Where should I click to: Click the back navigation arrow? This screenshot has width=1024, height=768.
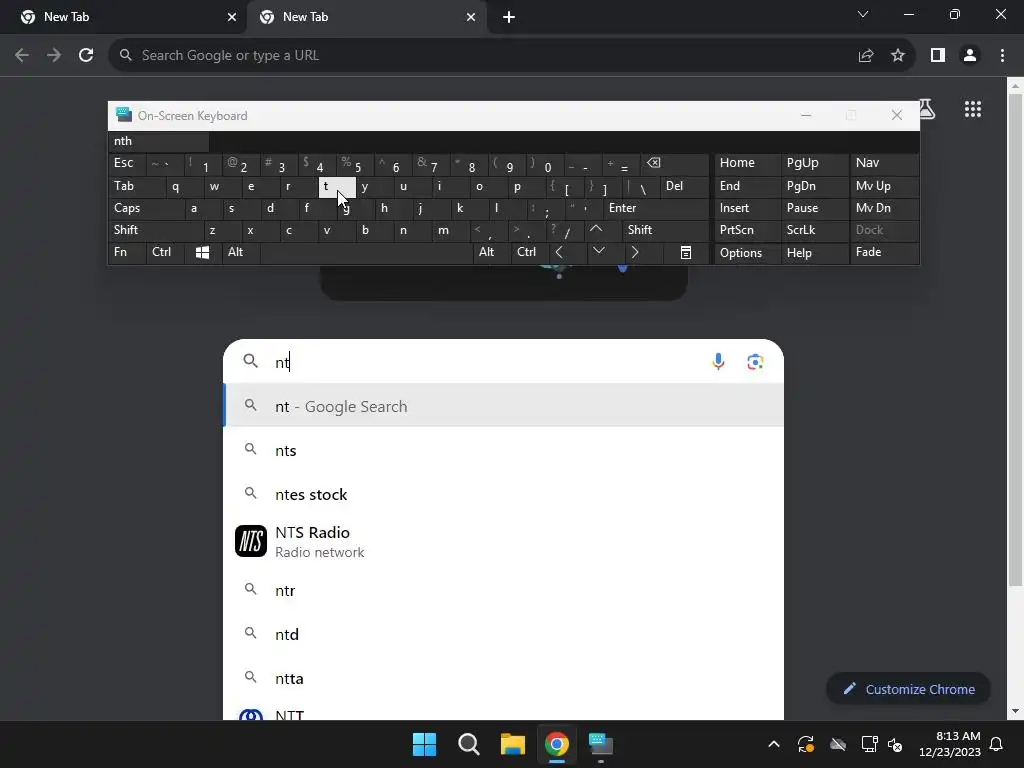click(x=22, y=56)
